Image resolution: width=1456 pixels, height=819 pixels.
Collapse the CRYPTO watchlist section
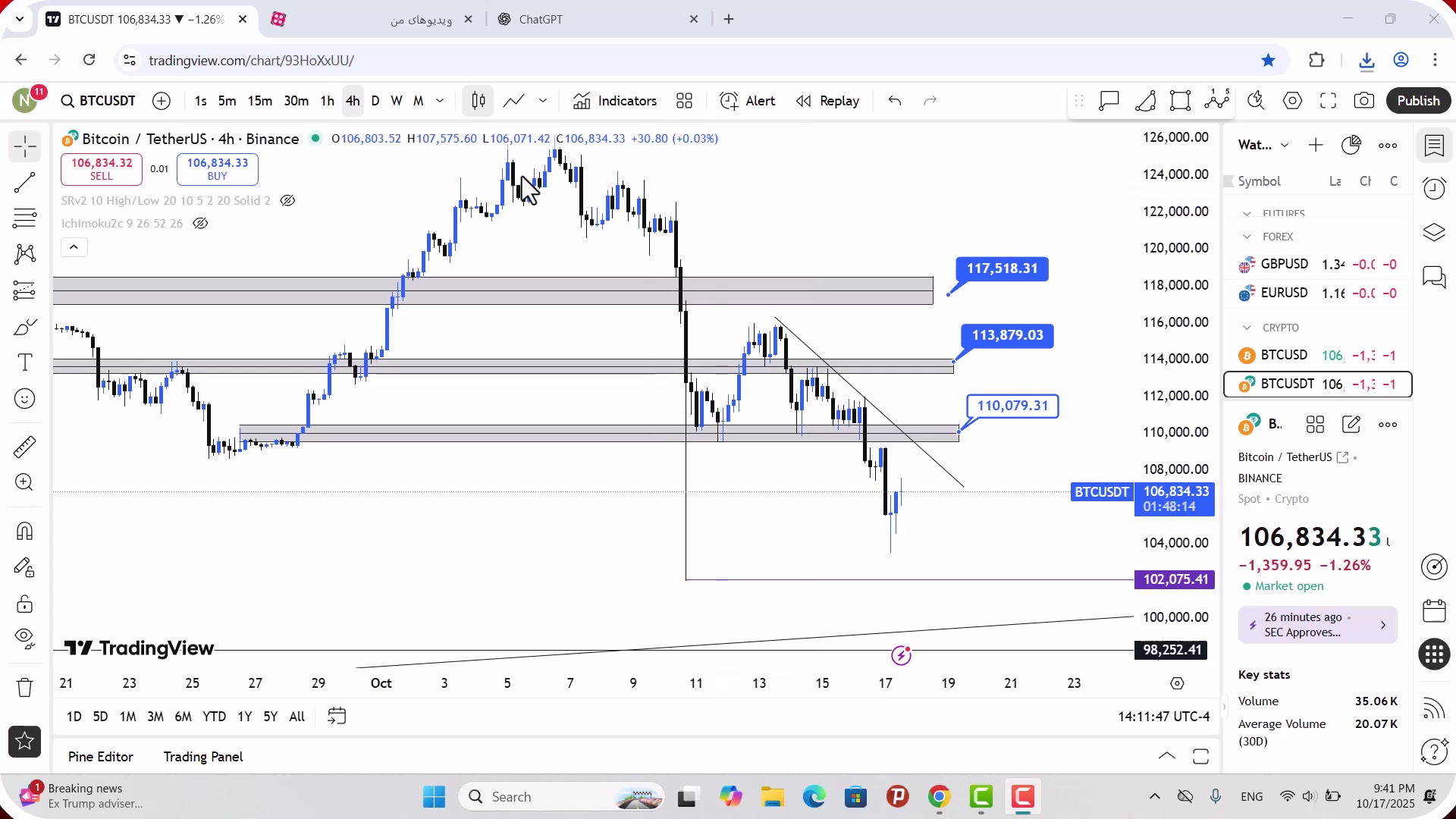tap(1247, 328)
